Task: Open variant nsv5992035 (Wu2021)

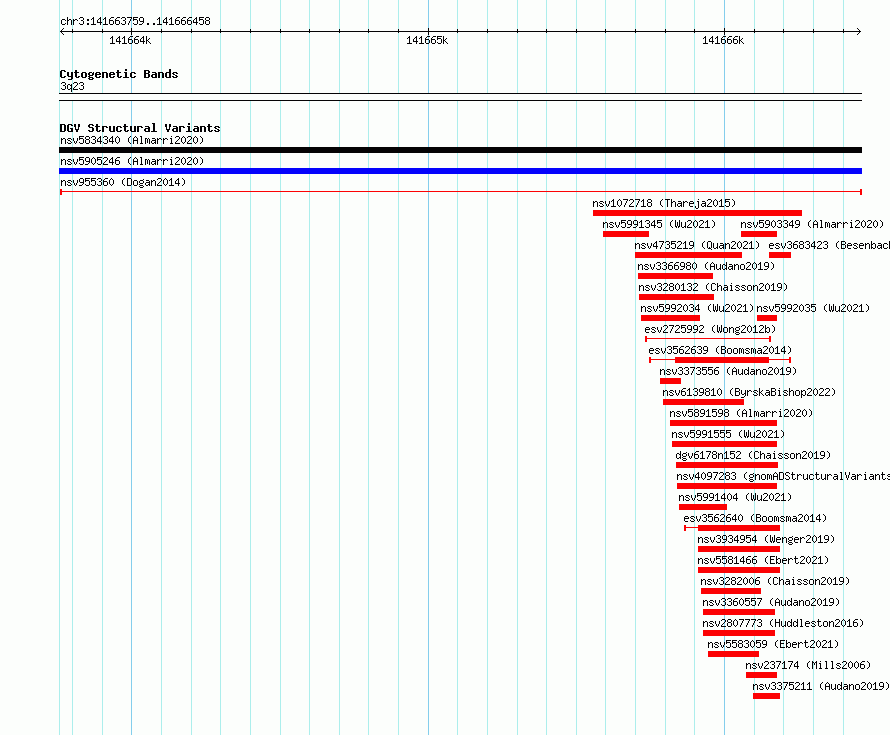Action: coord(813,308)
